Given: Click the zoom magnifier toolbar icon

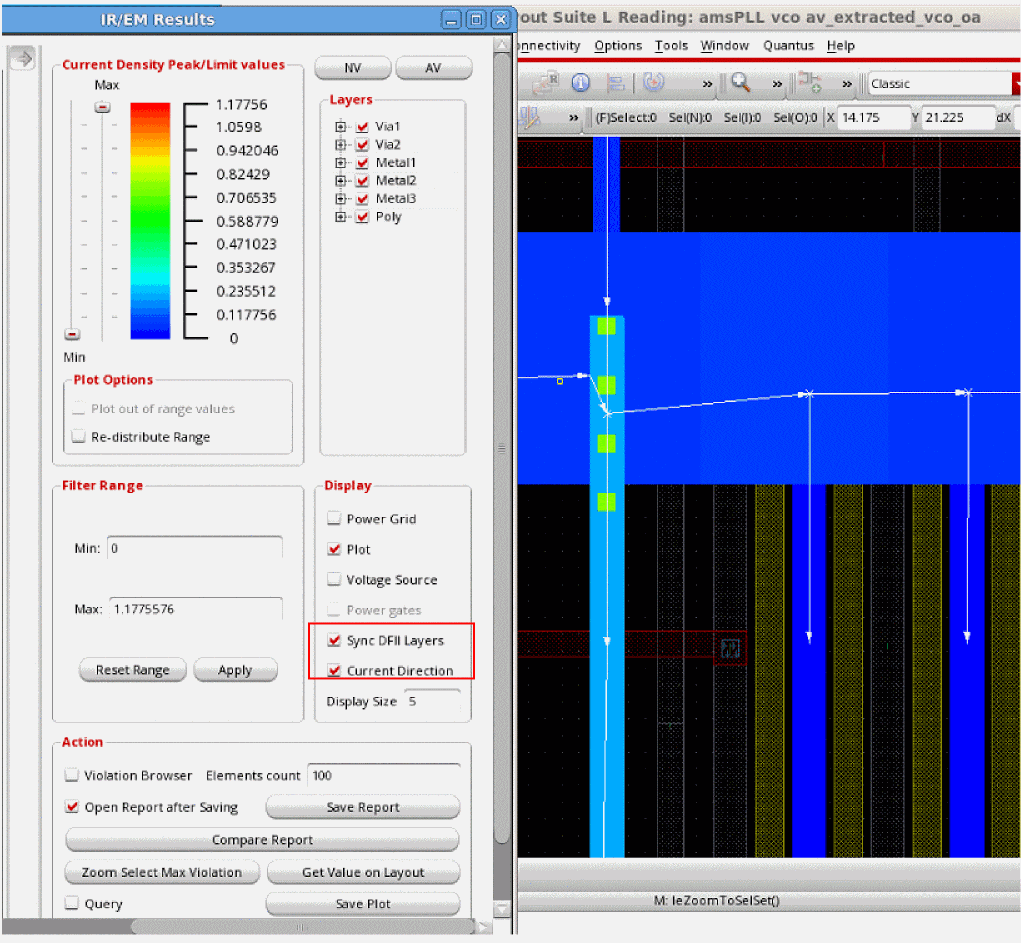Looking at the screenshot, I should click(741, 83).
